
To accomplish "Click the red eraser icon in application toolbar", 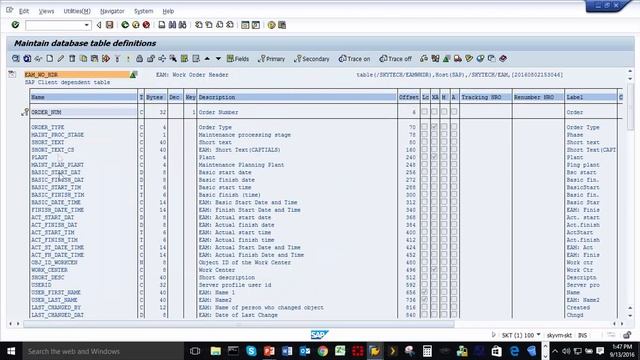I will point(503,59).
